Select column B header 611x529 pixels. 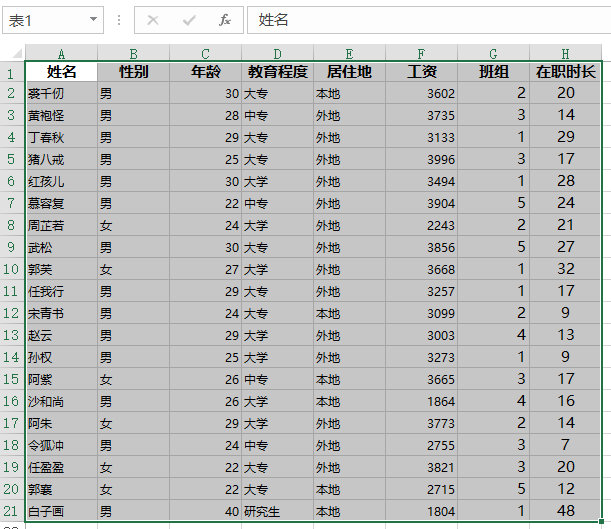[x=133, y=53]
